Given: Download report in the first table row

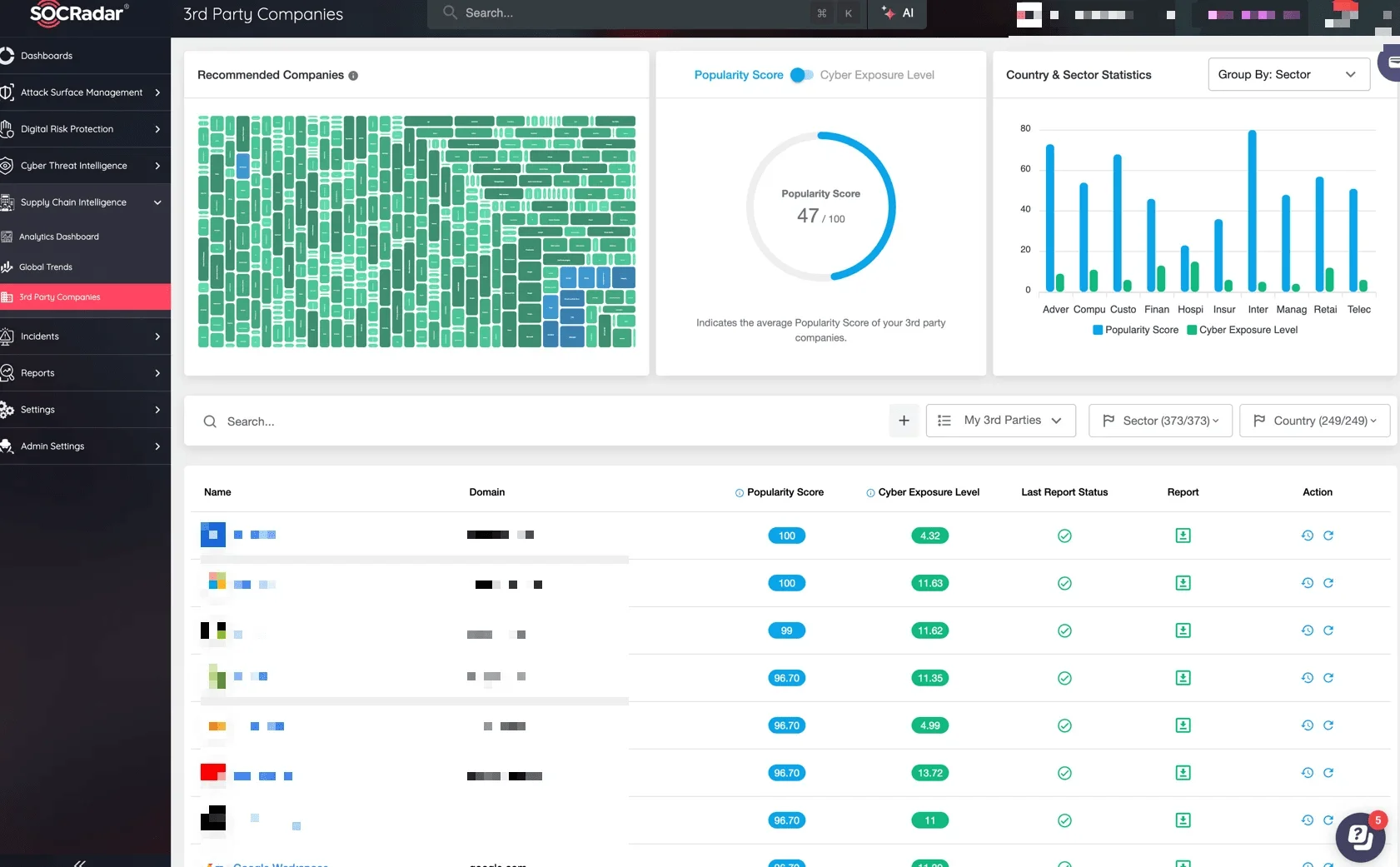Looking at the screenshot, I should pos(1183,536).
